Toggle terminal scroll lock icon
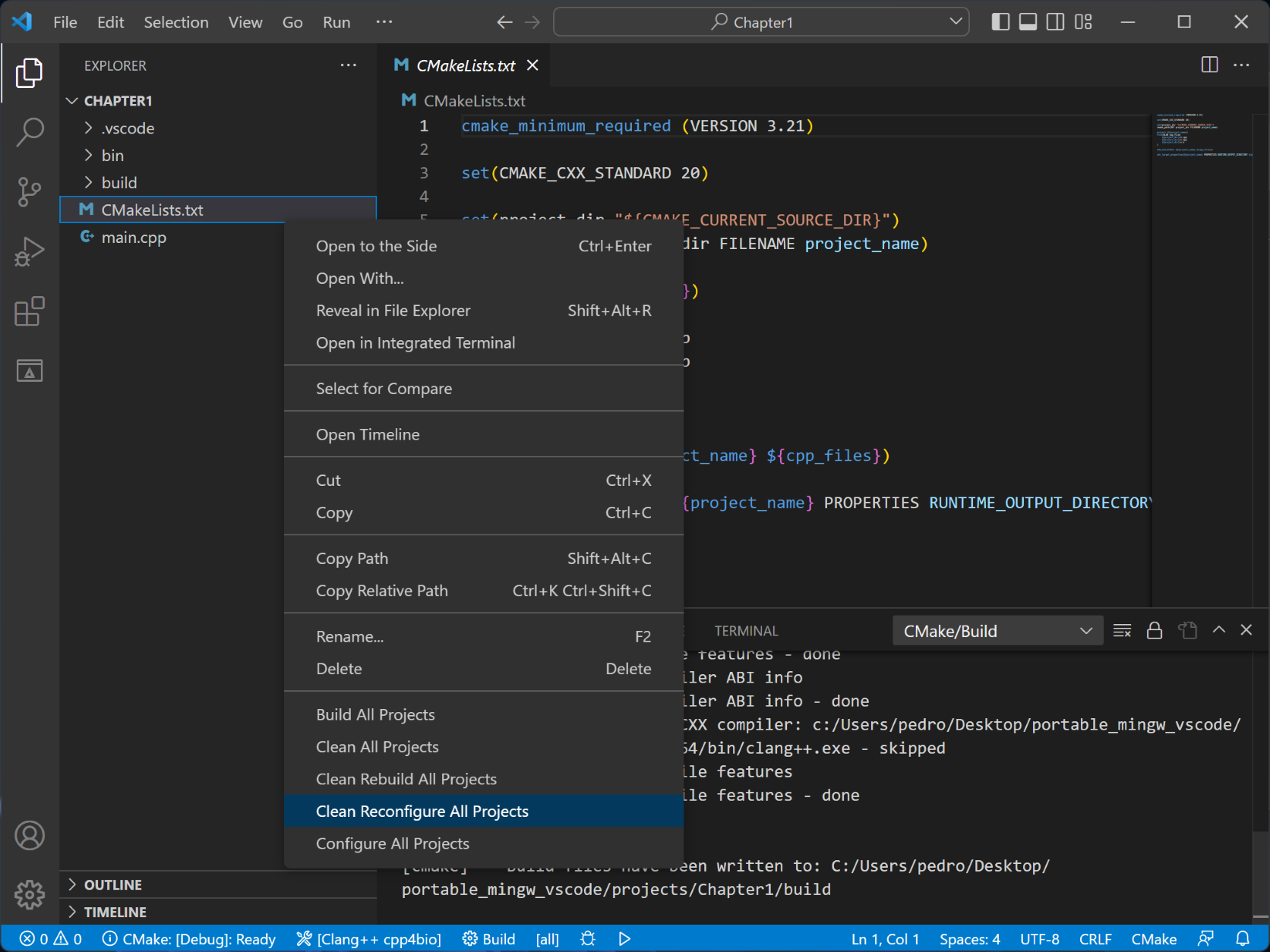Image resolution: width=1270 pixels, height=952 pixels. tap(1154, 630)
